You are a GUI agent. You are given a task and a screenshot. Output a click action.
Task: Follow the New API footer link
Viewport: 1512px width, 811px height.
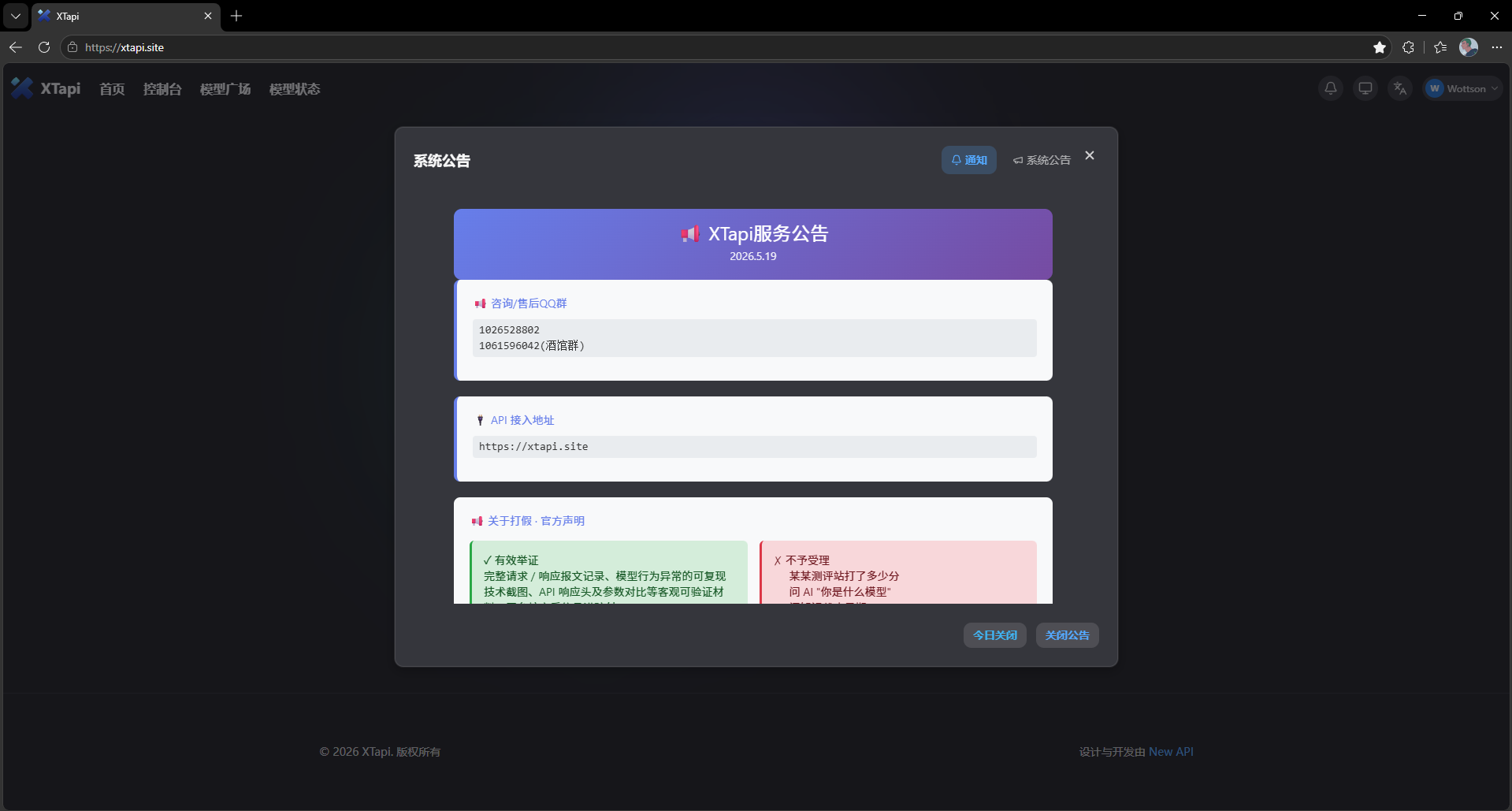point(1171,752)
